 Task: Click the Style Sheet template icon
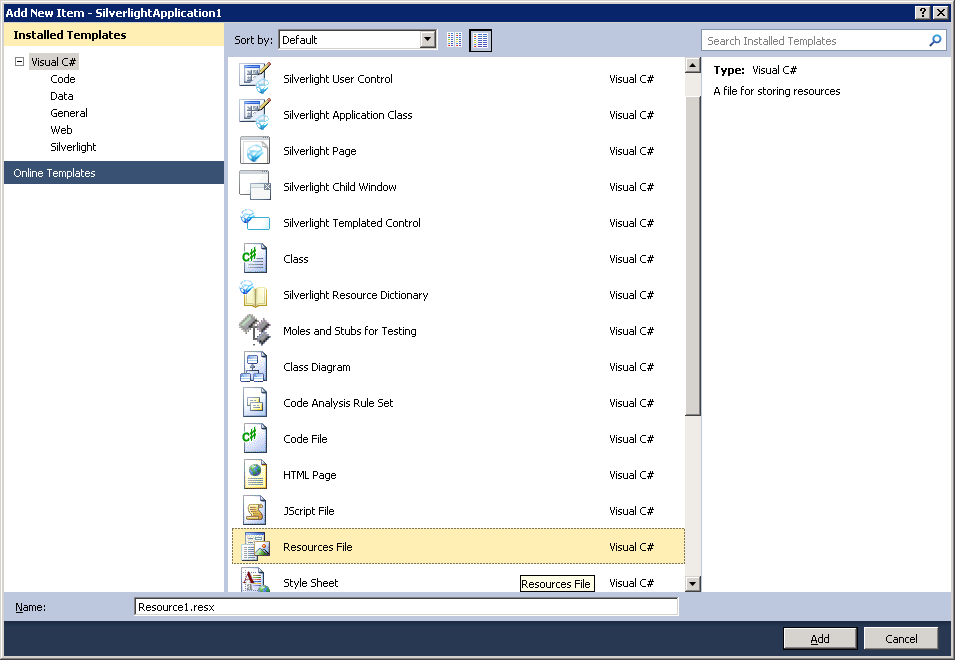coord(255,579)
